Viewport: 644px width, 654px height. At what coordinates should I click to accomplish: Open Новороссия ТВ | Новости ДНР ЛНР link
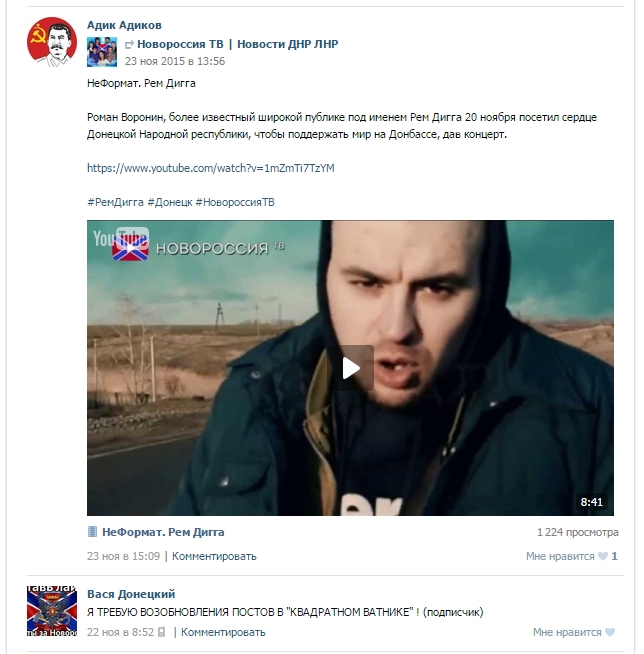click(x=238, y=44)
